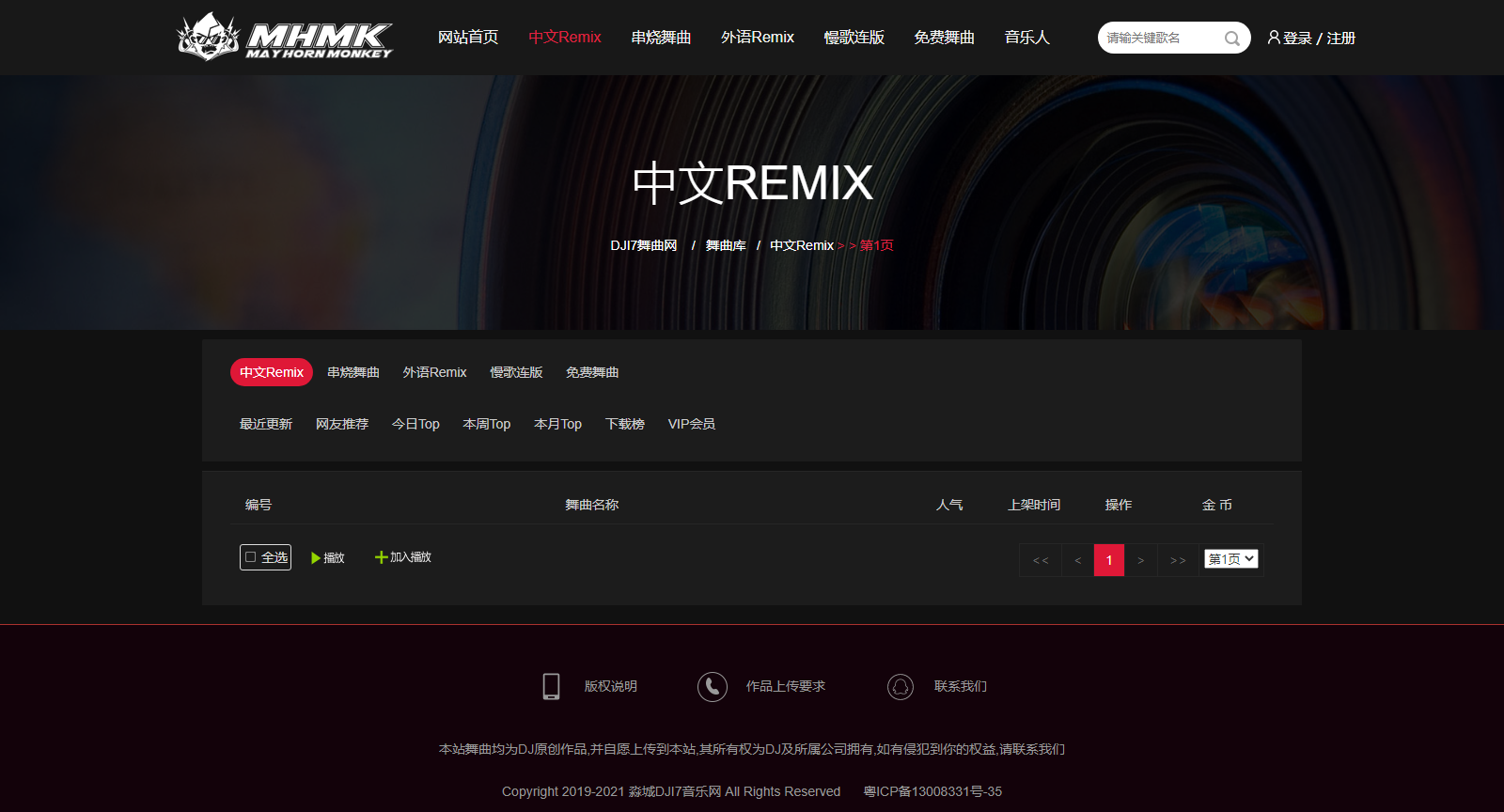Click the telephone icon beside 作品上传要求
This screenshot has height=812, width=1504.
[x=713, y=687]
